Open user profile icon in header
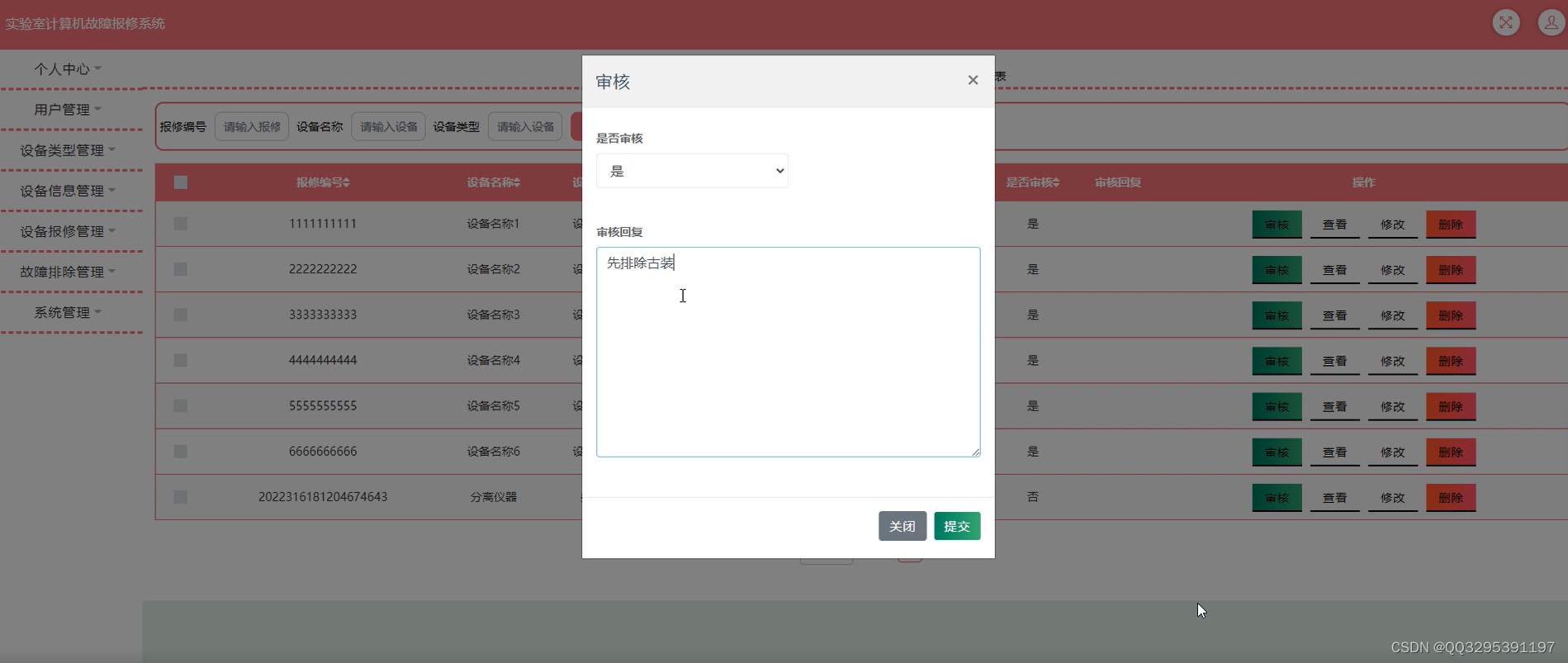The width and height of the screenshot is (1568, 663). [1551, 22]
